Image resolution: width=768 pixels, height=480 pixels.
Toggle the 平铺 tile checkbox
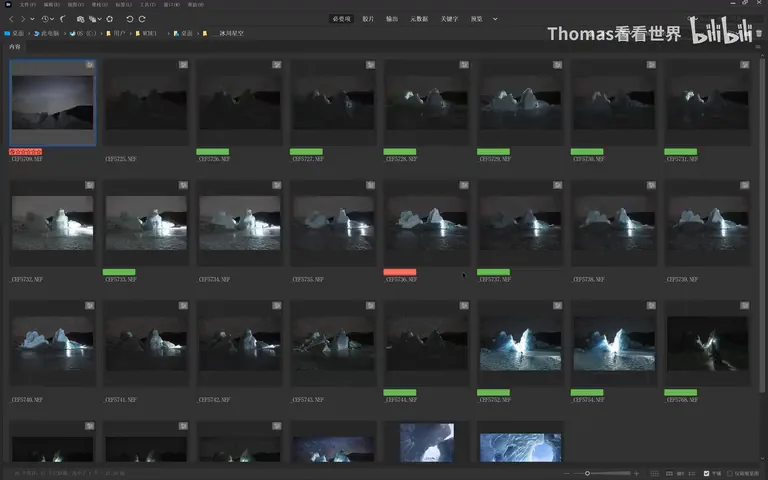(x=706, y=473)
